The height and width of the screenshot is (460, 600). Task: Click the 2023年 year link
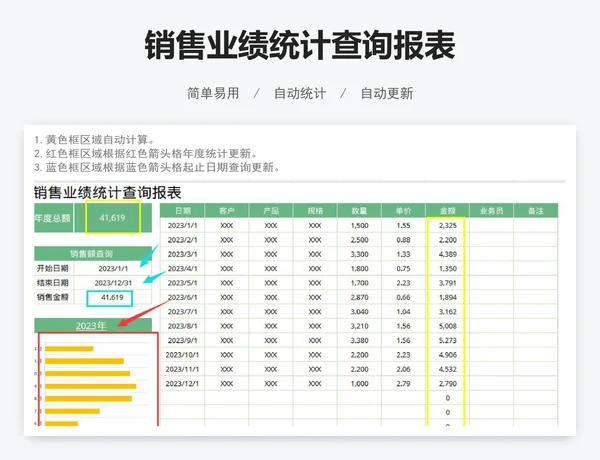coord(91,326)
